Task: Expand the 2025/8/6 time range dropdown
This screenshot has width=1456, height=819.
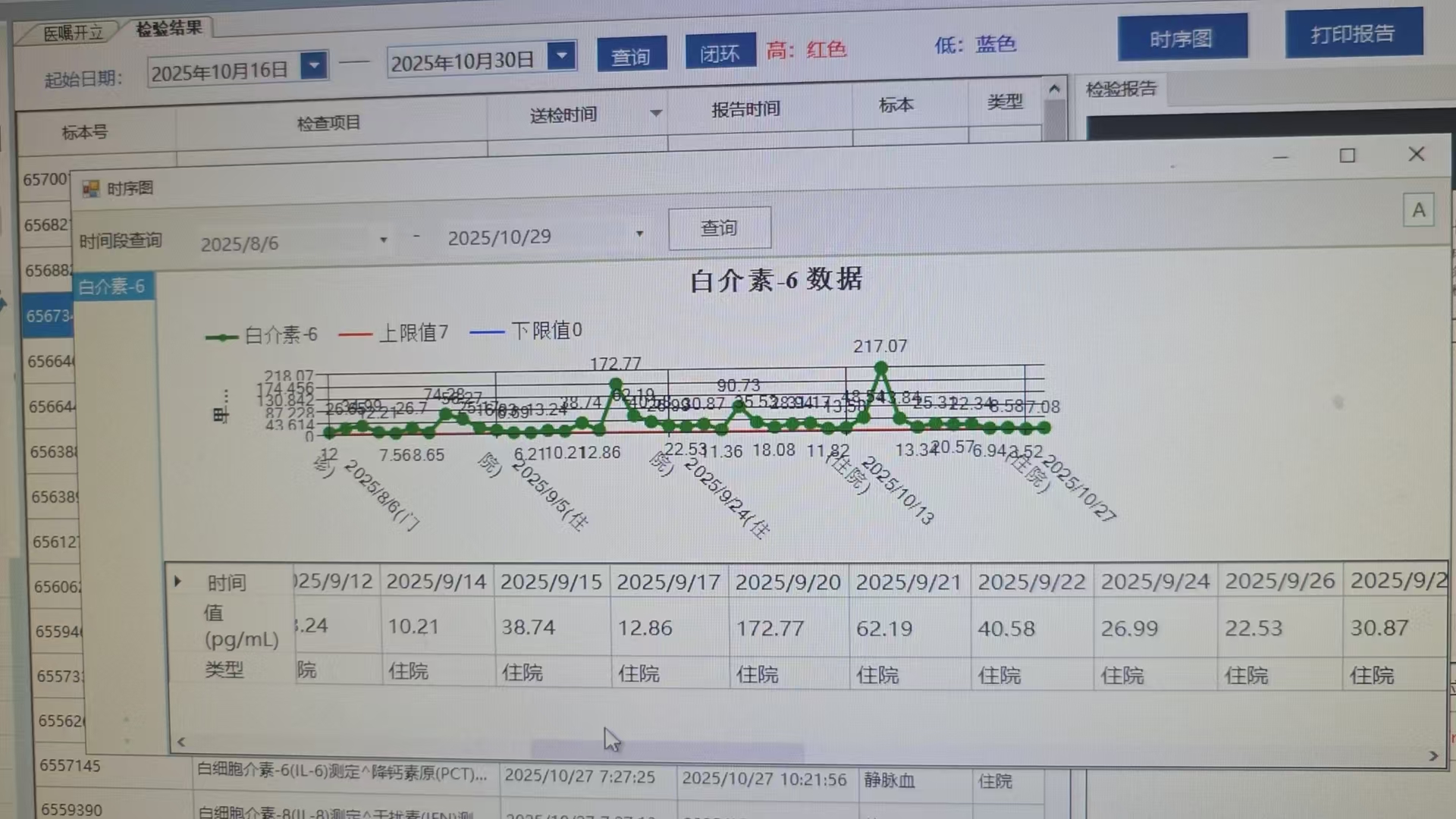Action: pyautogui.click(x=384, y=240)
